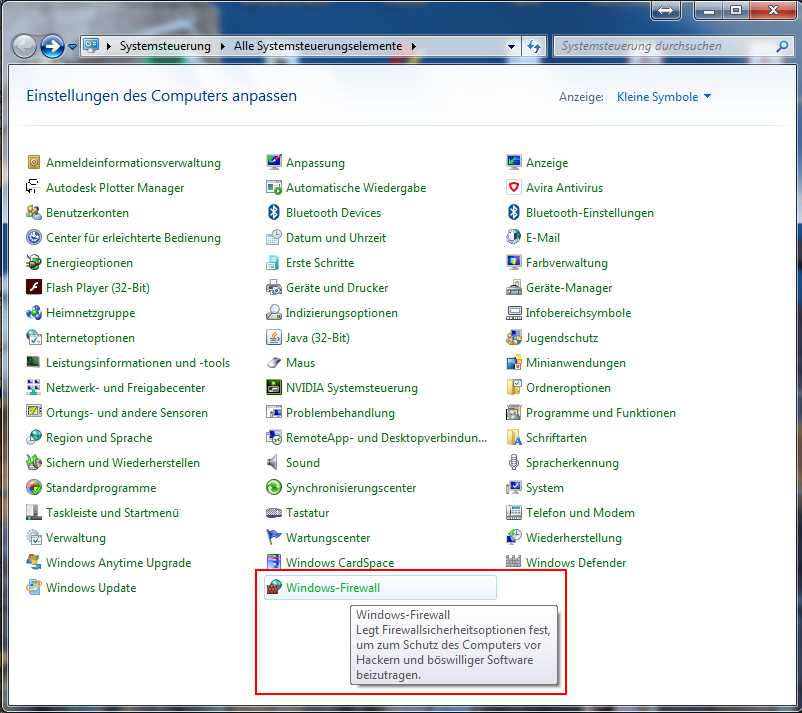The image size is (802, 713).
Task: Open the Heimnetzgruppe icon
Action: pyautogui.click(x=34, y=312)
